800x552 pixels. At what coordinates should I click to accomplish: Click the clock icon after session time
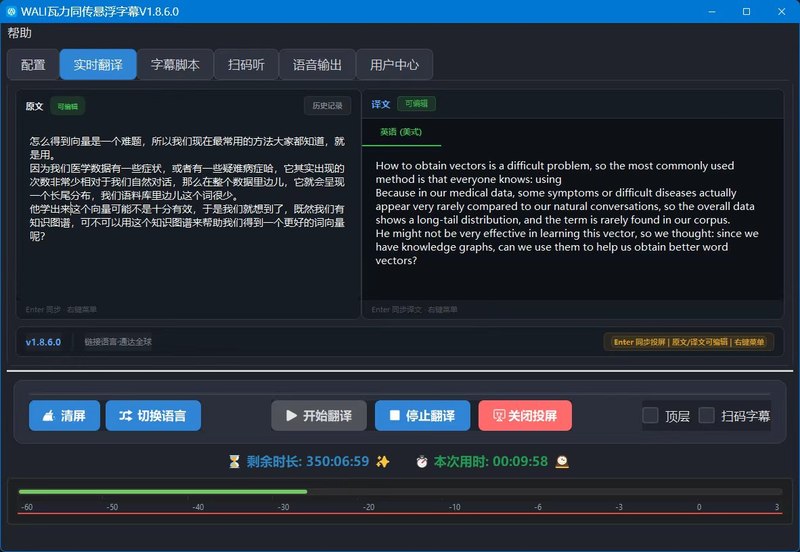pyautogui.click(x=562, y=462)
